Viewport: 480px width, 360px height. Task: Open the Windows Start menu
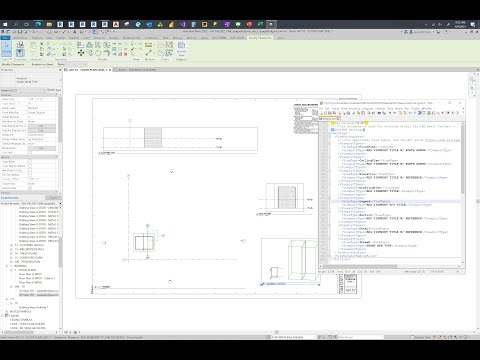click(5, 24)
